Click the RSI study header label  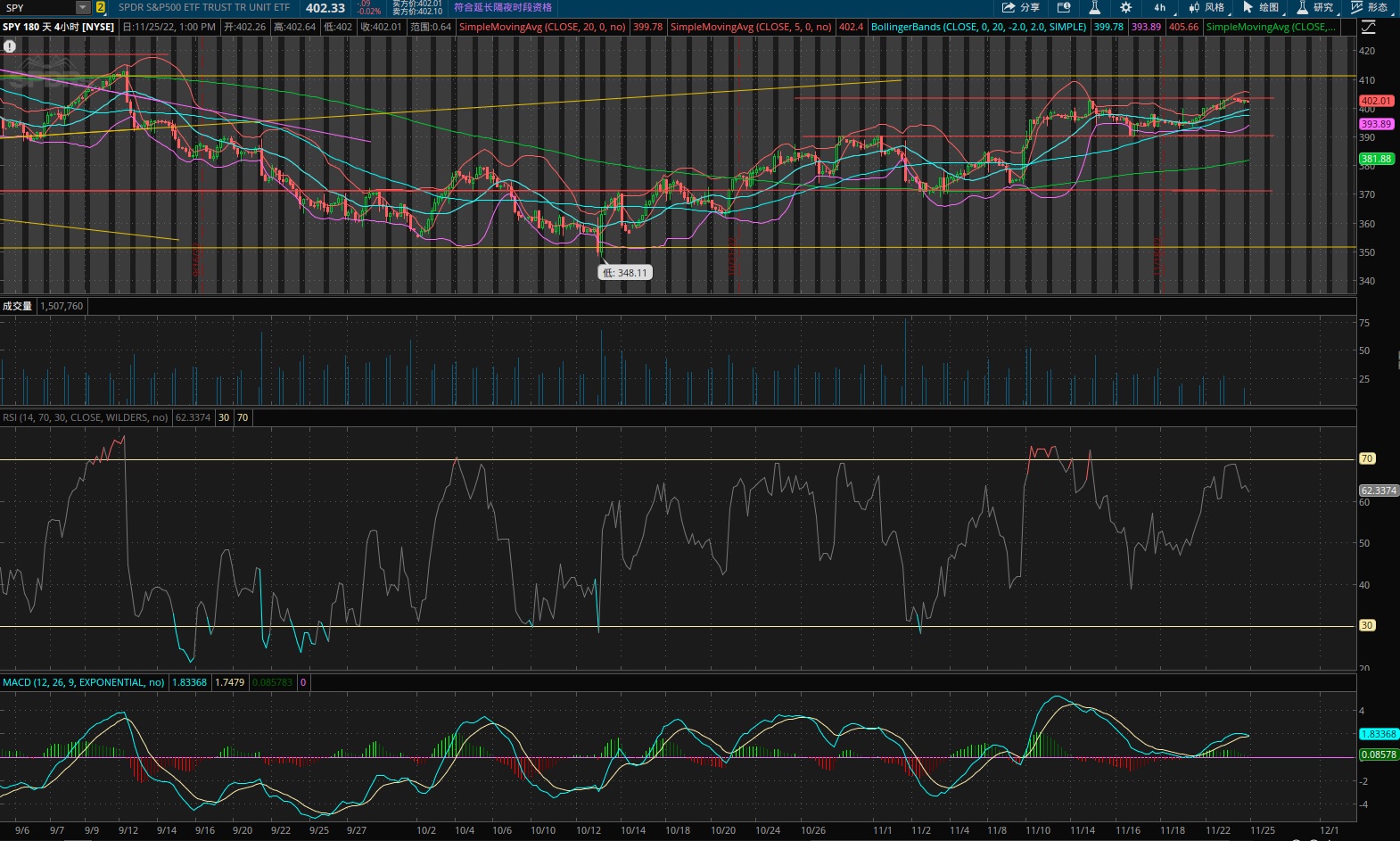point(85,417)
